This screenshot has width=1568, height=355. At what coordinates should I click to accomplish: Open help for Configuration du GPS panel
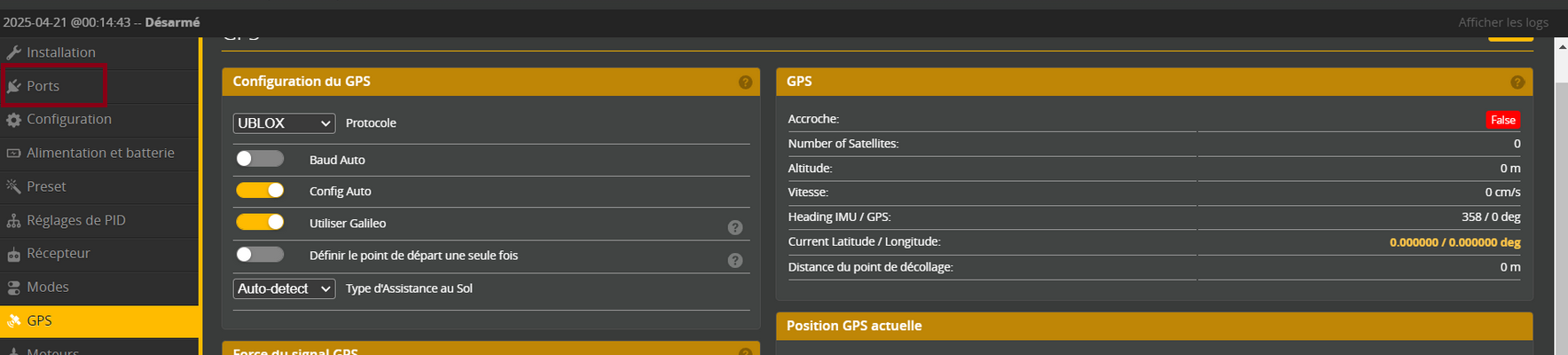point(745,83)
